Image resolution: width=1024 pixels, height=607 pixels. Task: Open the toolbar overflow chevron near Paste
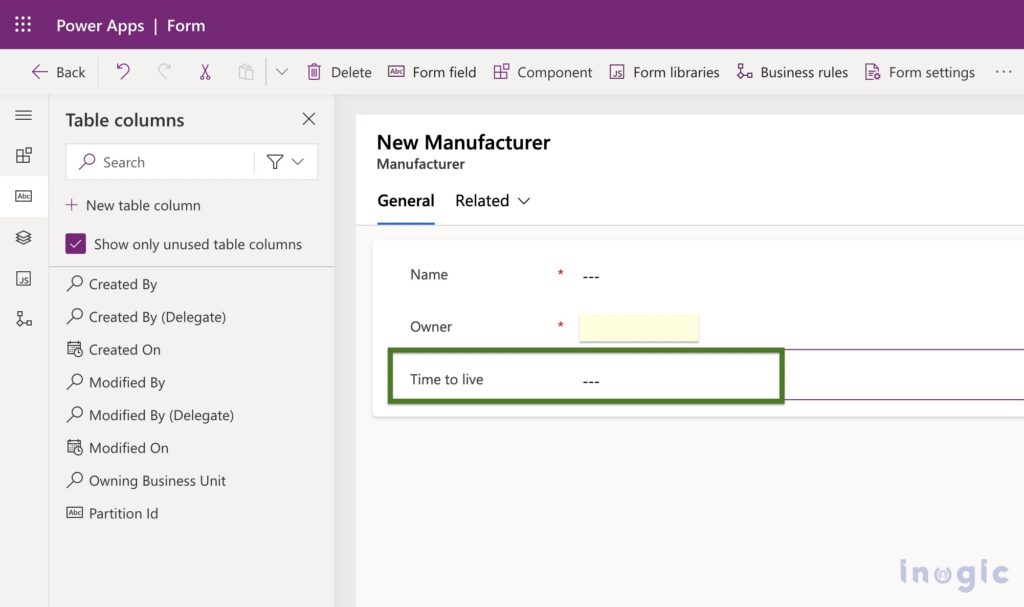point(281,71)
